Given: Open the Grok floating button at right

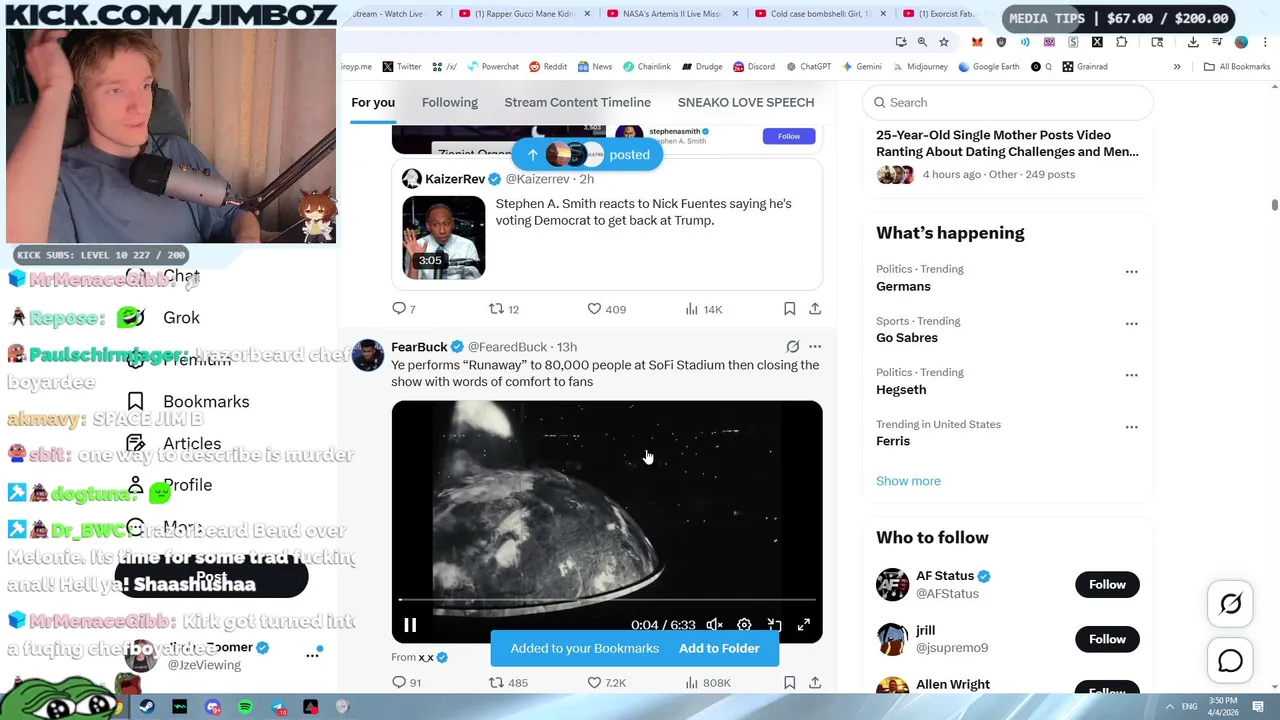Looking at the screenshot, I should click(x=1231, y=603).
